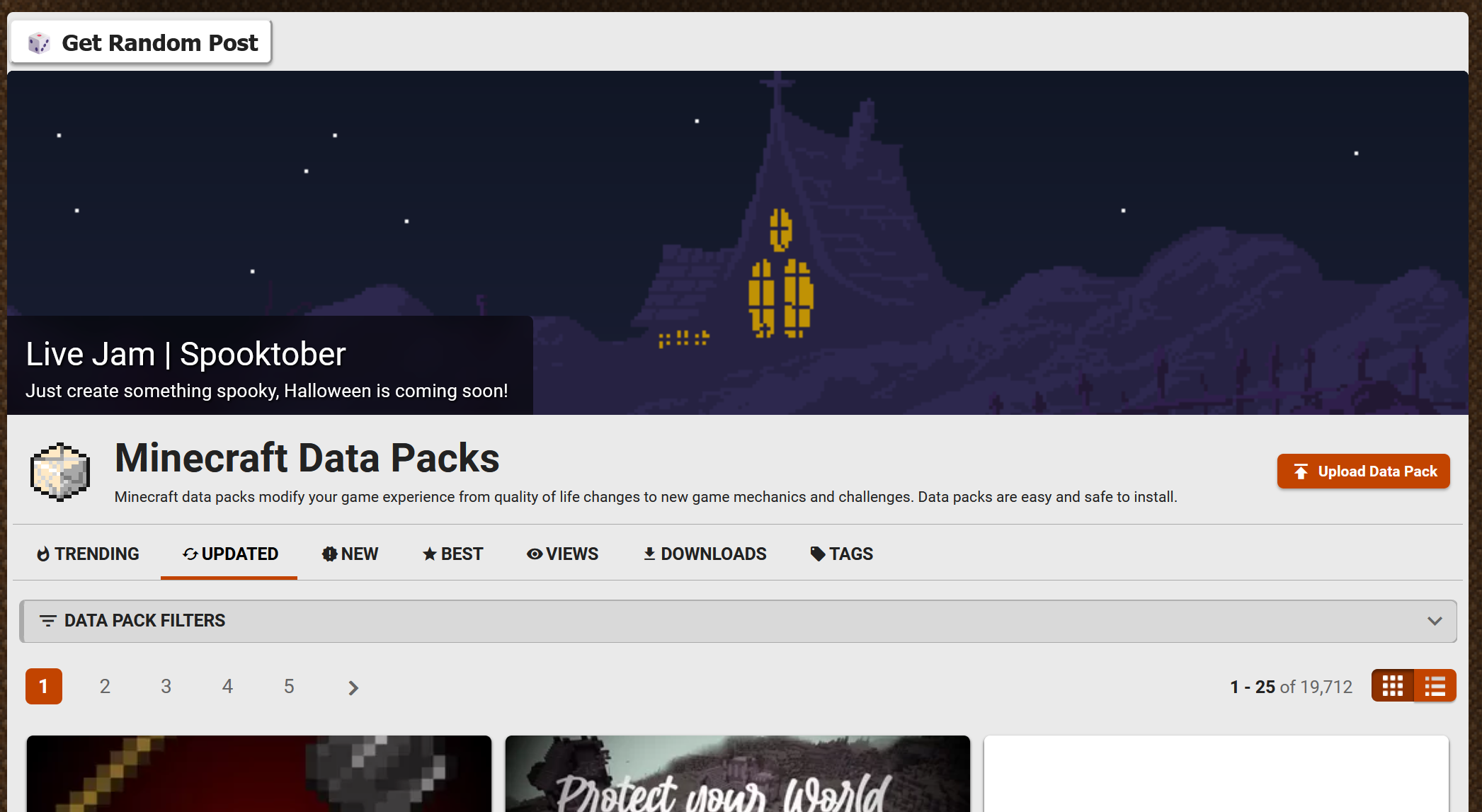
Task: Go to page 4
Action: tap(227, 686)
